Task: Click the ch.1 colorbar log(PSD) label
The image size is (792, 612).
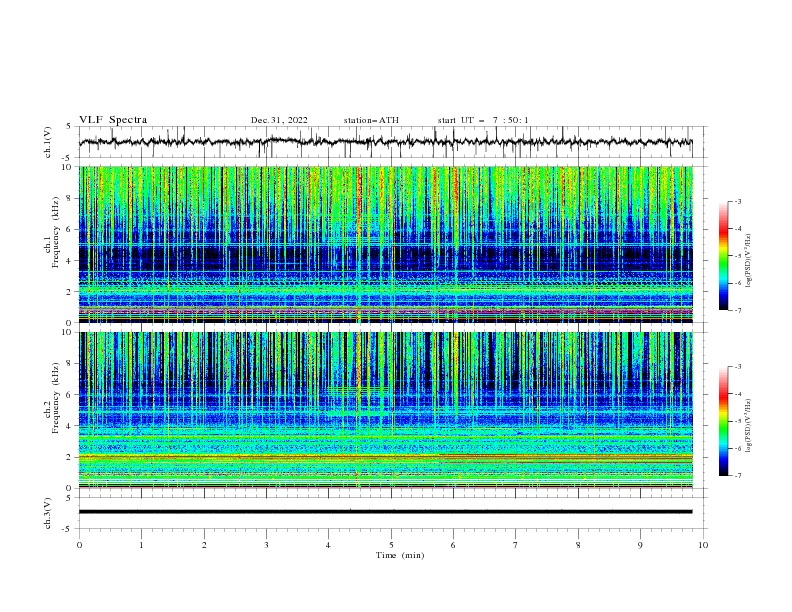Action: tap(749, 261)
